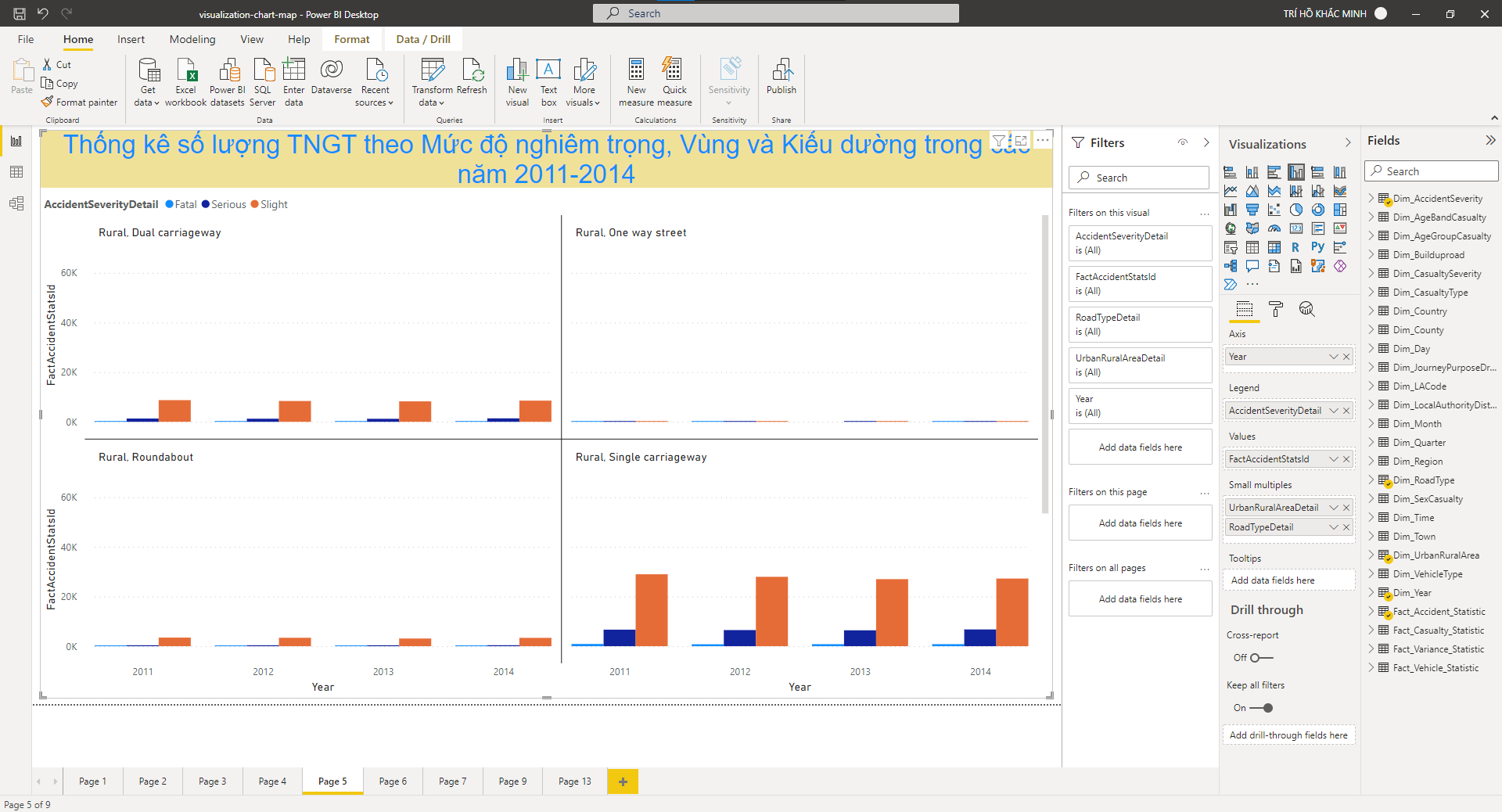Choose the line chart visualization
Image resolution: width=1502 pixels, height=812 pixels.
coord(1231,191)
